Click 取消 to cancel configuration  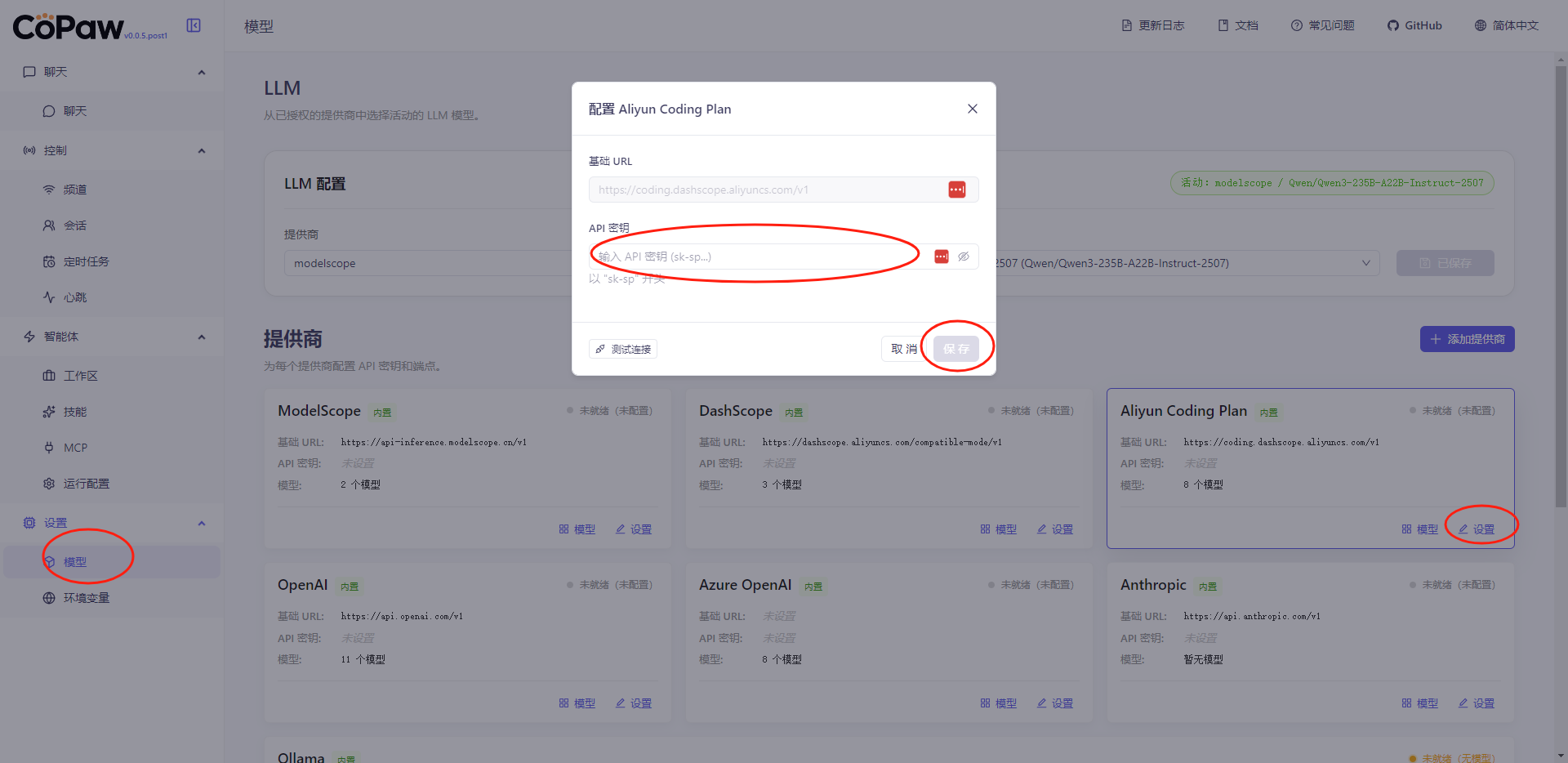click(x=903, y=349)
